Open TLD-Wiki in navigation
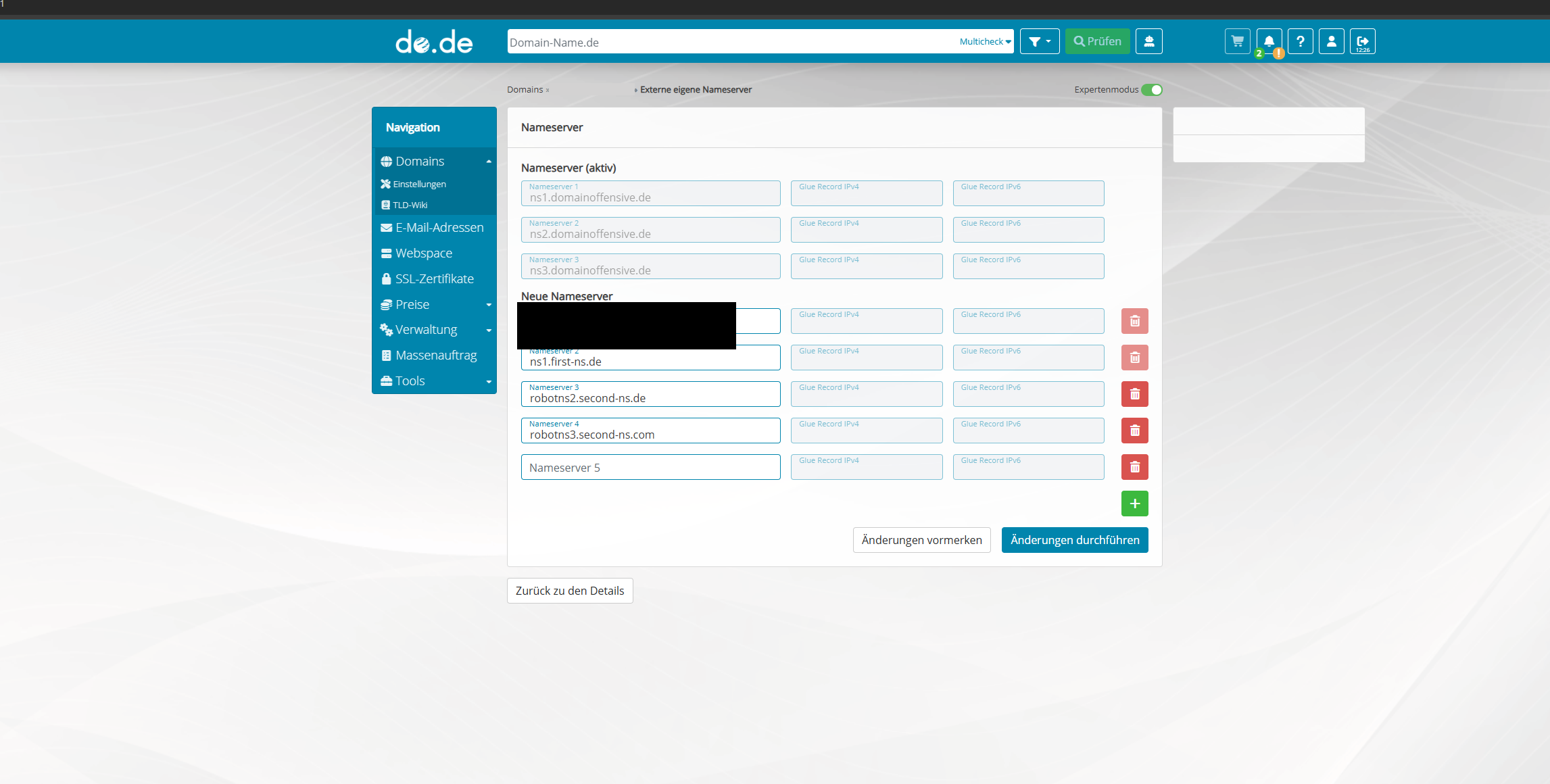This screenshot has height=784, width=1550. (x=404, y=205)
